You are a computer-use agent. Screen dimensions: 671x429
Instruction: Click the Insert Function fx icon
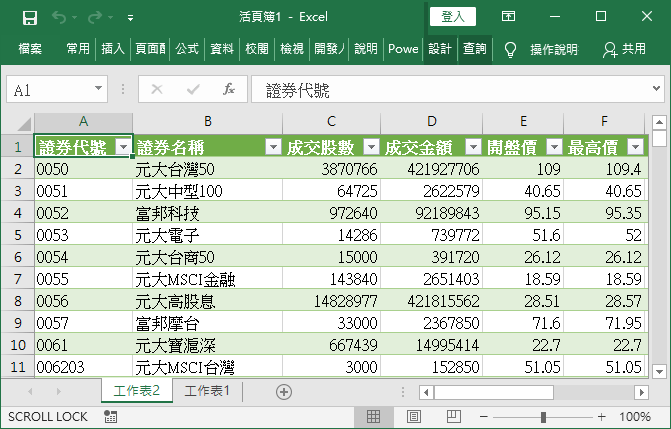229,89
